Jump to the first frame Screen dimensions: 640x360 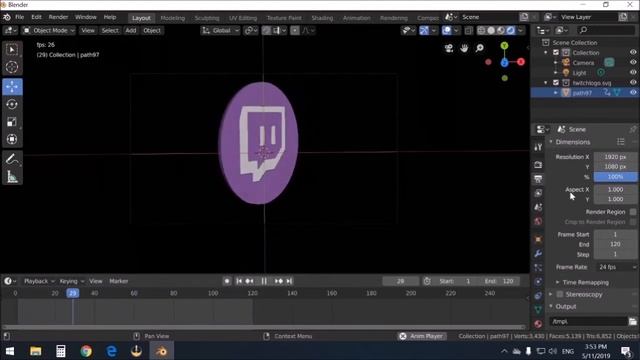point(239,281)
